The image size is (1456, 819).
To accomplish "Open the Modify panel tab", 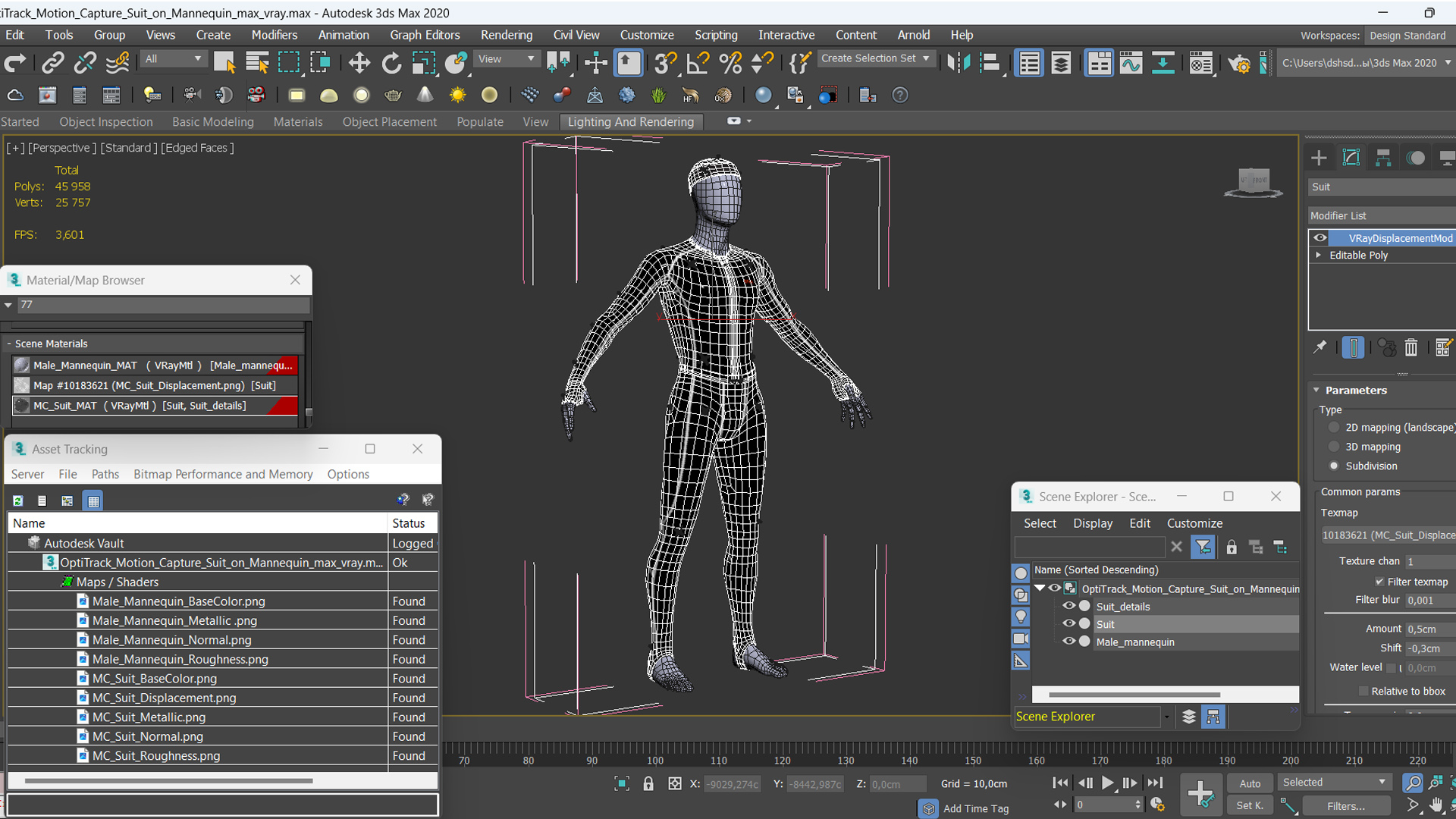I will click(1351, 158).
